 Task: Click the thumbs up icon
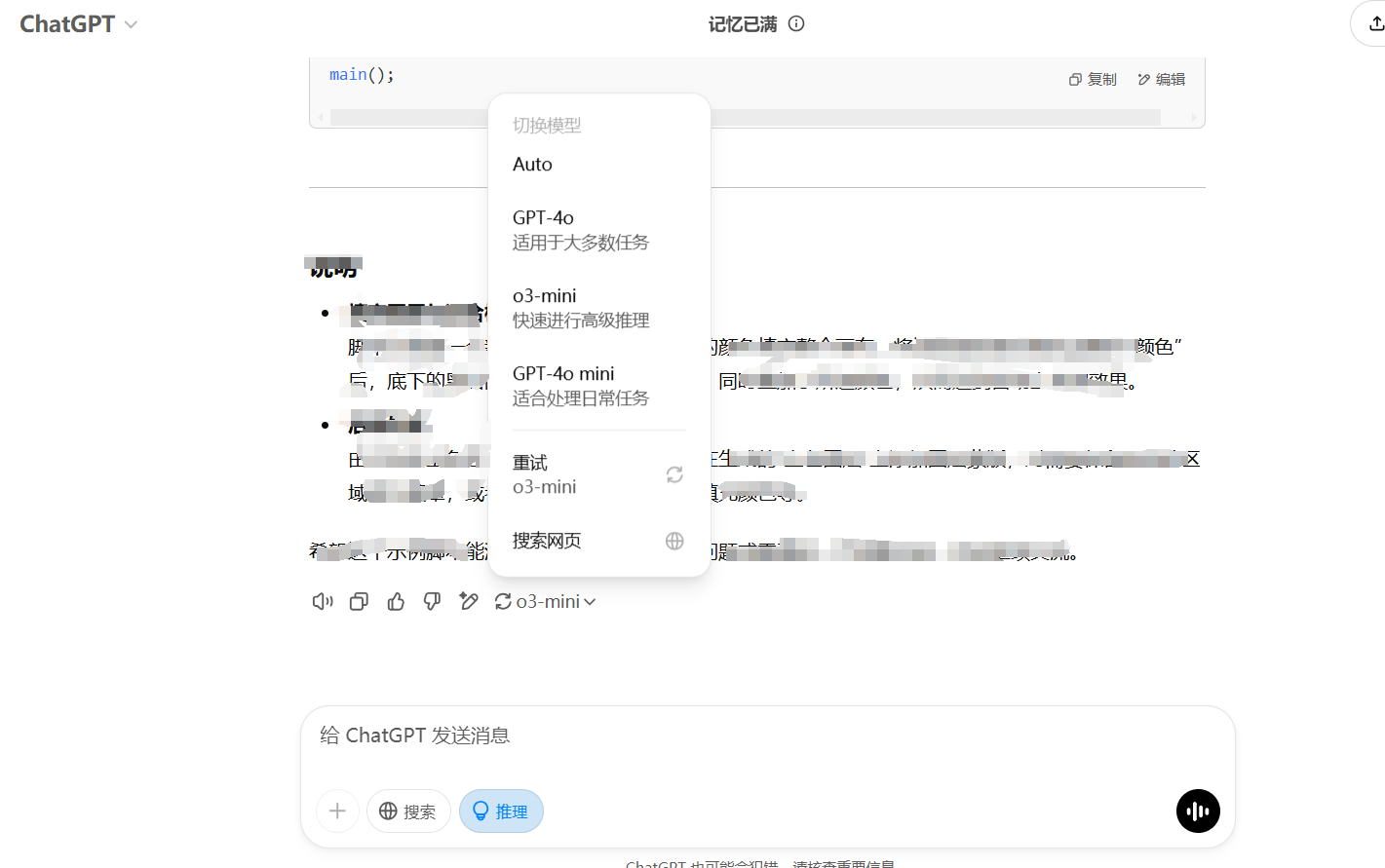pos(396,602)
